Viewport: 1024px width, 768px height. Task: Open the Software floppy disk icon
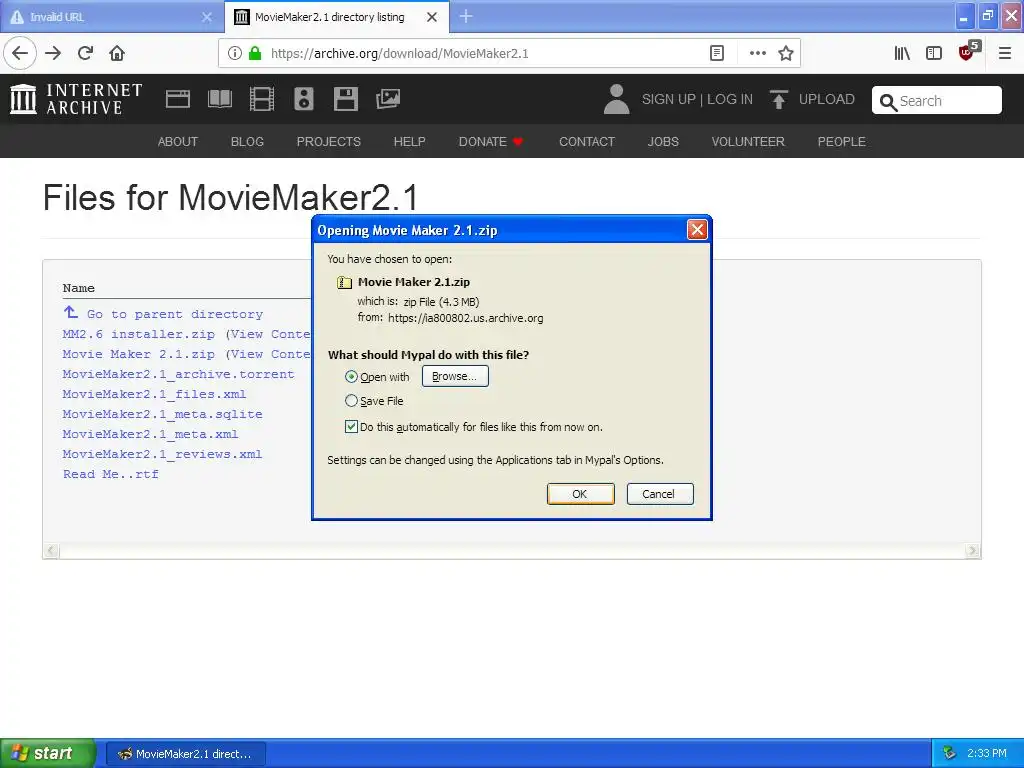point(345,99)
